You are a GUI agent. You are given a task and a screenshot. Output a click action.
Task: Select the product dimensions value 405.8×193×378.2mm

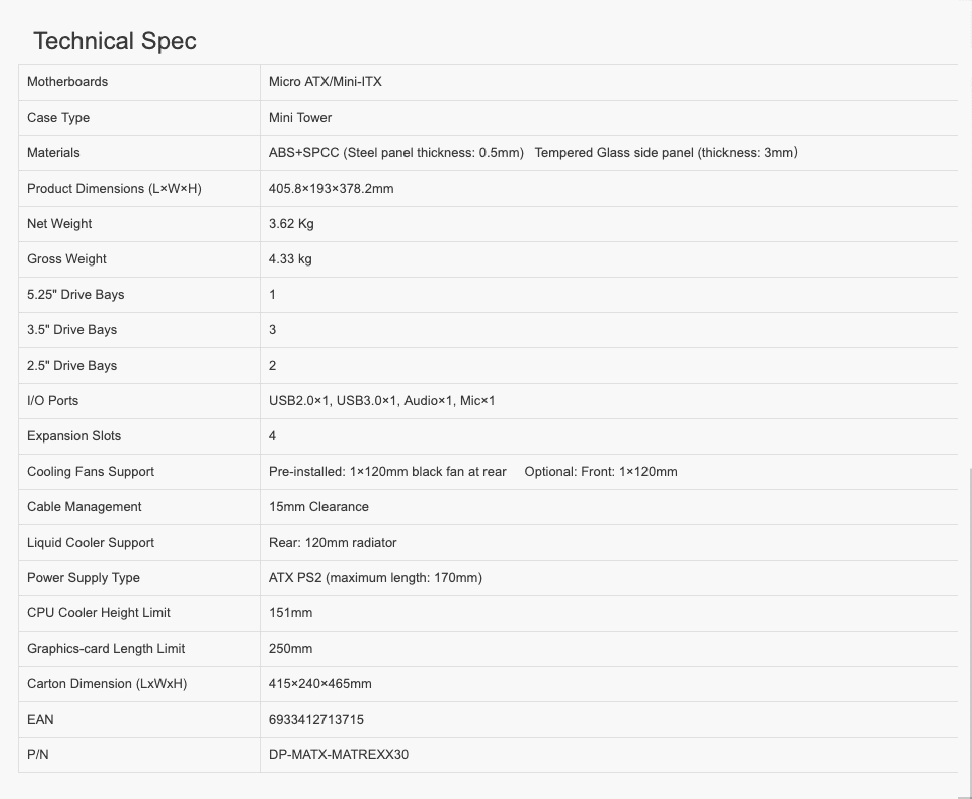(x=331, y=188)
